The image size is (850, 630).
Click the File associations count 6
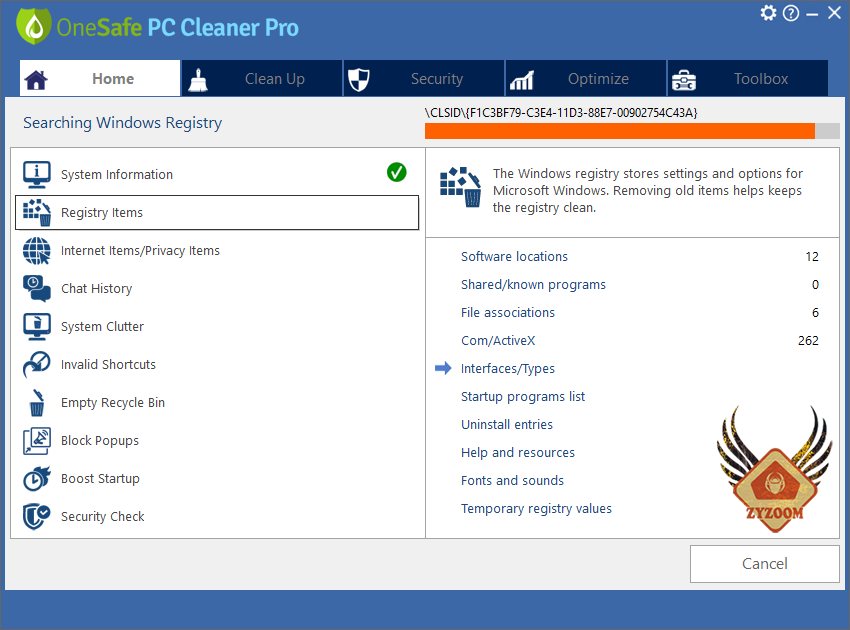click(815, 313)
